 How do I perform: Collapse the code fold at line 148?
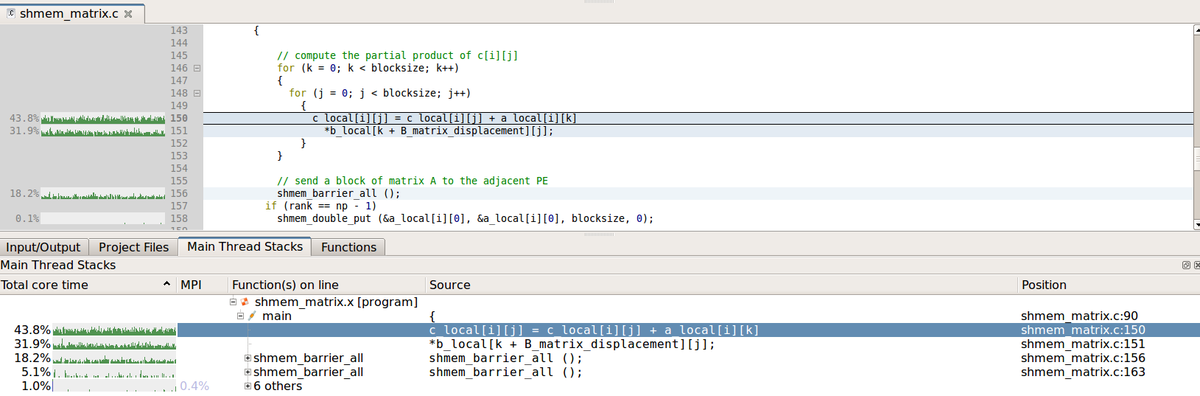197,93
